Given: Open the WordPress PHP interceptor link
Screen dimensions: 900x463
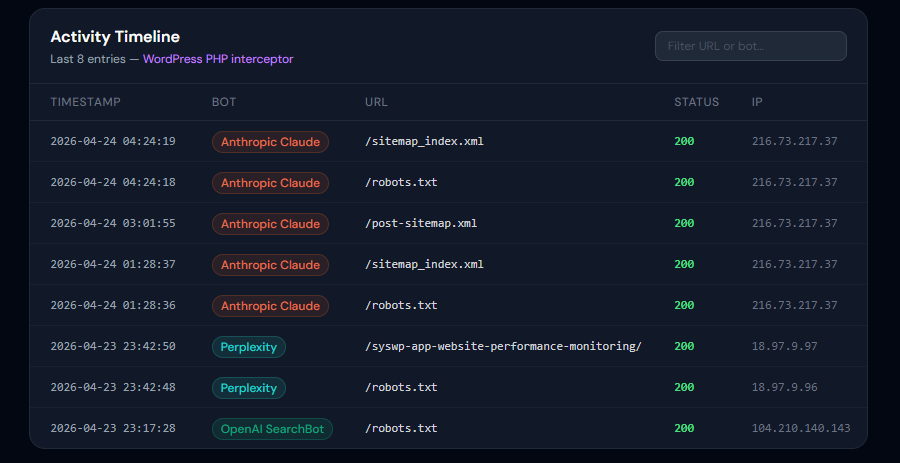Looking at the screenshot, I should [218, 59].
